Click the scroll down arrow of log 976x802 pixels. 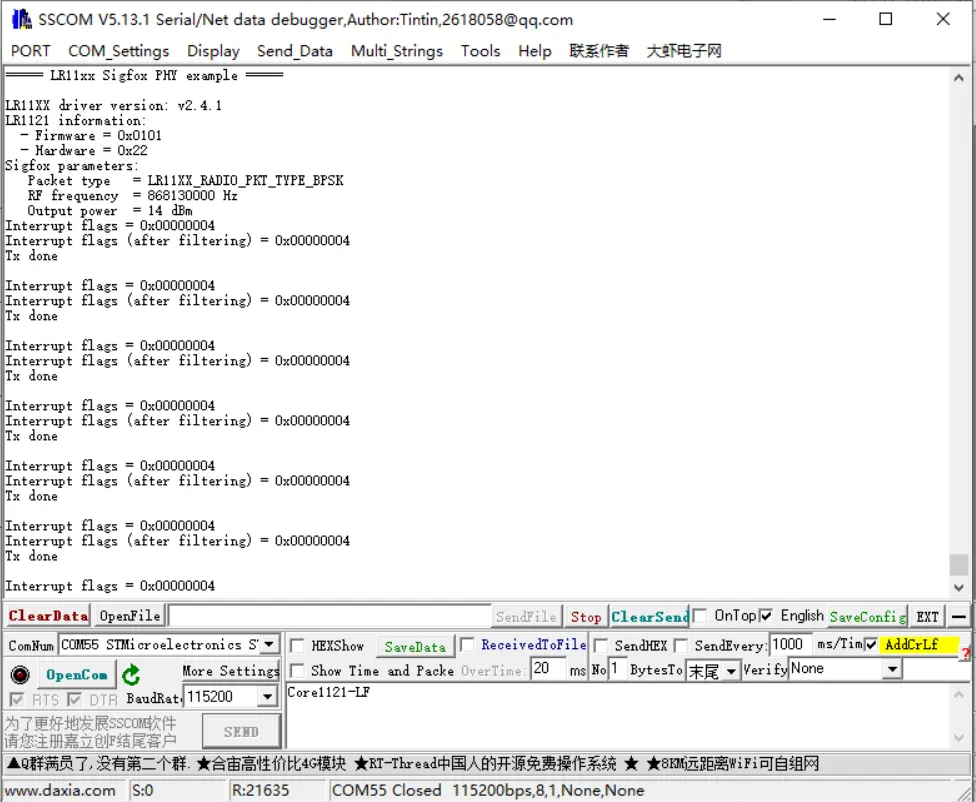pos(959,588)
